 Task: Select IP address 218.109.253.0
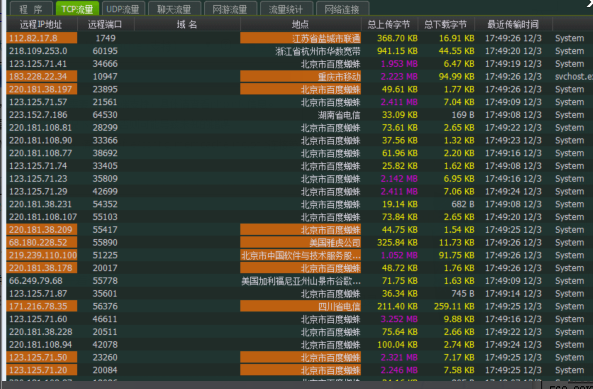point(38,51)
